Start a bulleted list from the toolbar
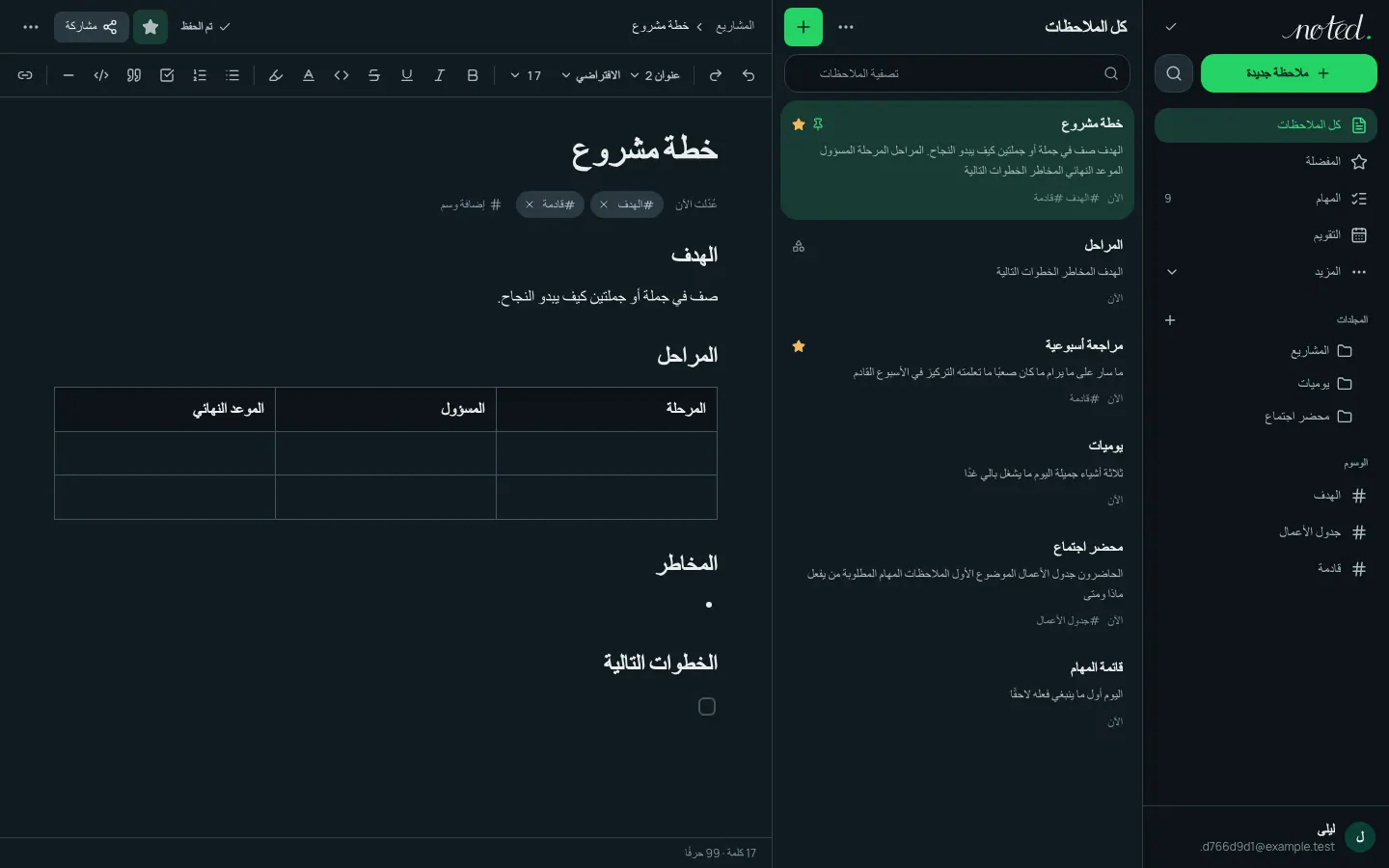This screenshot has height=868, width=1389. pyautogui.click(x=232, y=75)
